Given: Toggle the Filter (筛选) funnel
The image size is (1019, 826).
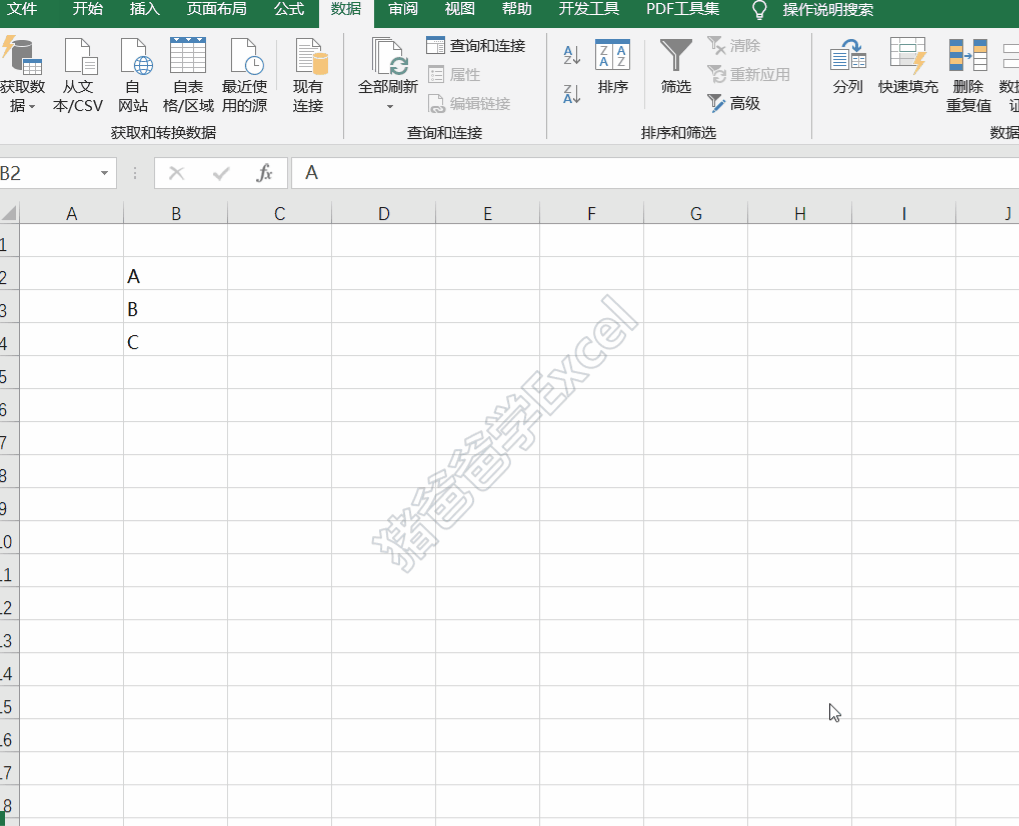Looking at the screenshot, I should click(x=676, y=66).
